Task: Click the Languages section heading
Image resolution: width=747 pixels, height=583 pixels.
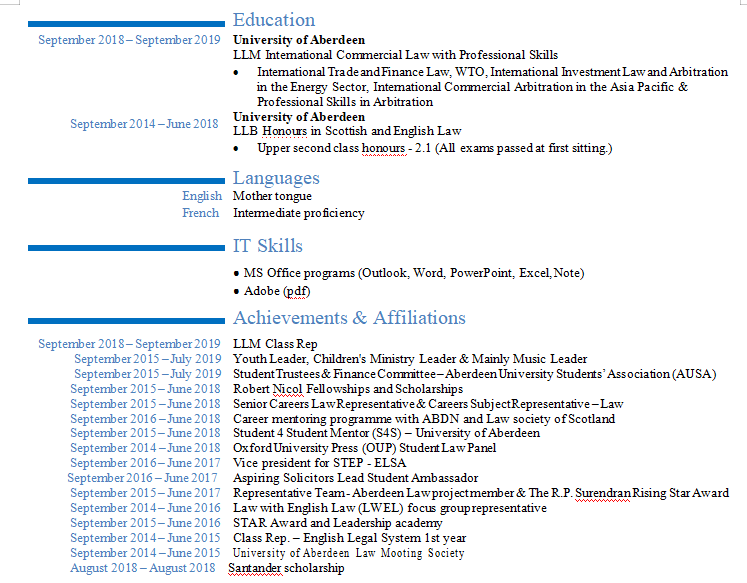Action: pyautogui.click(x=276, y=178)
